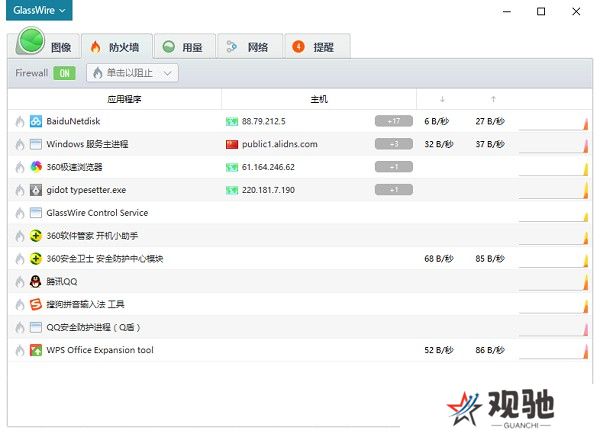The width and height of the screenshot is (600, 434).
Task: Click the 360软件管家 开机小助手 icon
Action: point(36,236)
